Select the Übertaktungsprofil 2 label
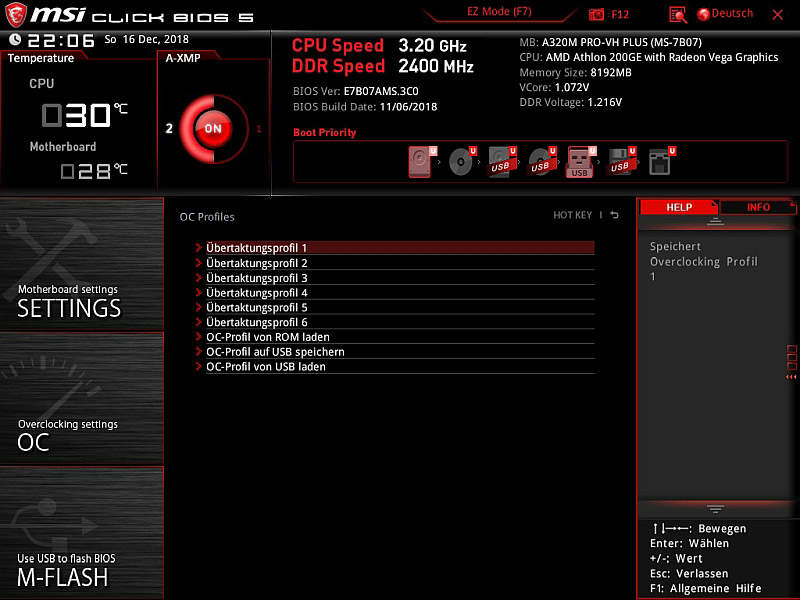The height and width of the screenshot is (600, 800). [x=257, y=263]
